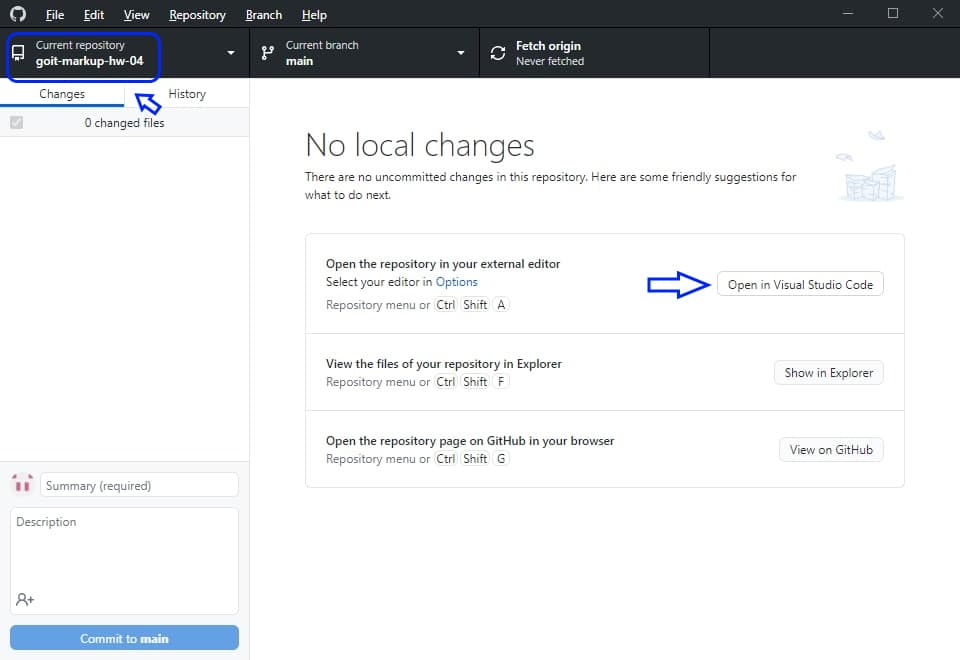
Task: Click the No local changes heading
Action: point(420,145)
